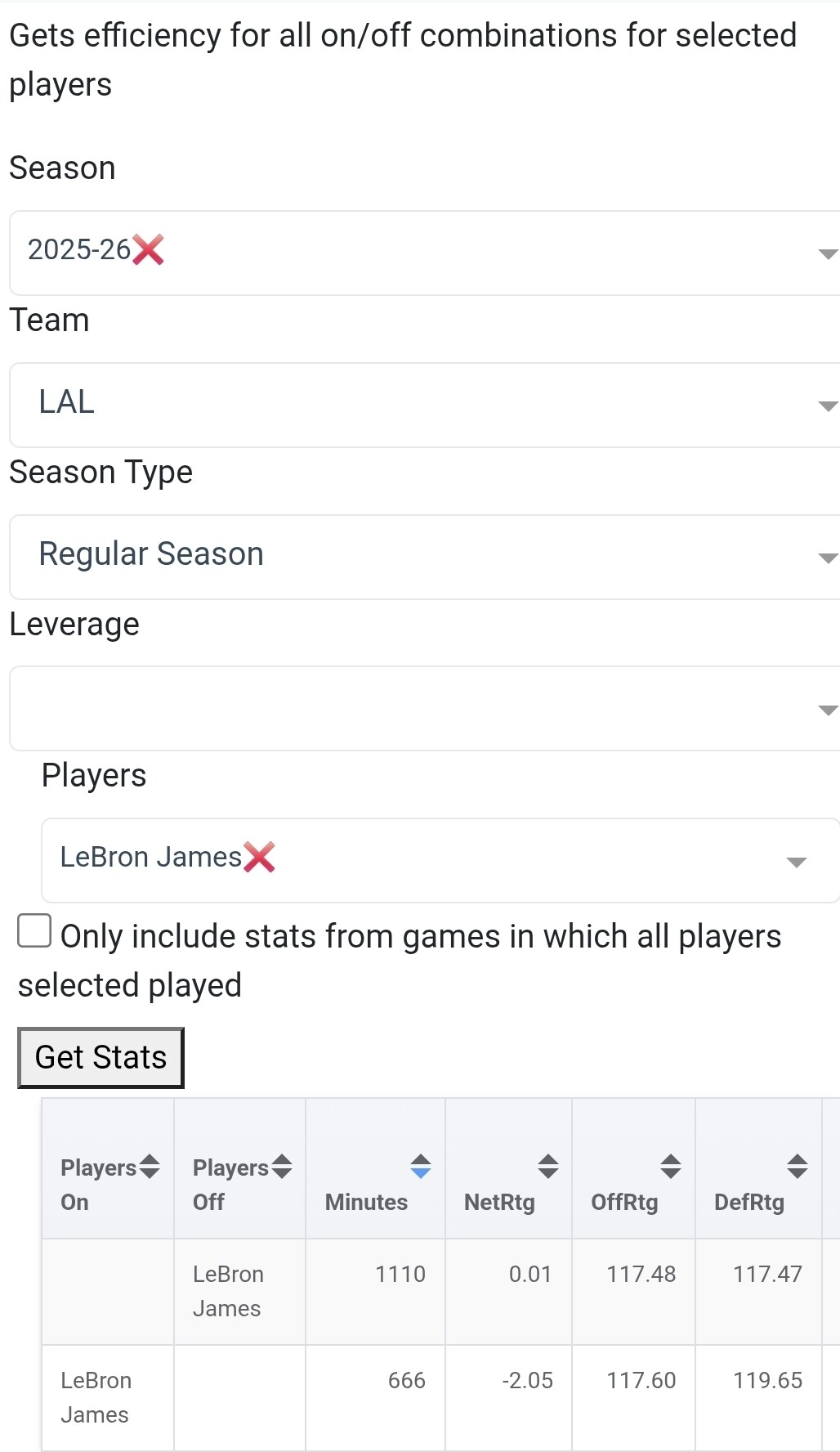Screen dimensions: 840x1452
Task: Expand the Team dropdown showing LAL
Action: (827, 406)
